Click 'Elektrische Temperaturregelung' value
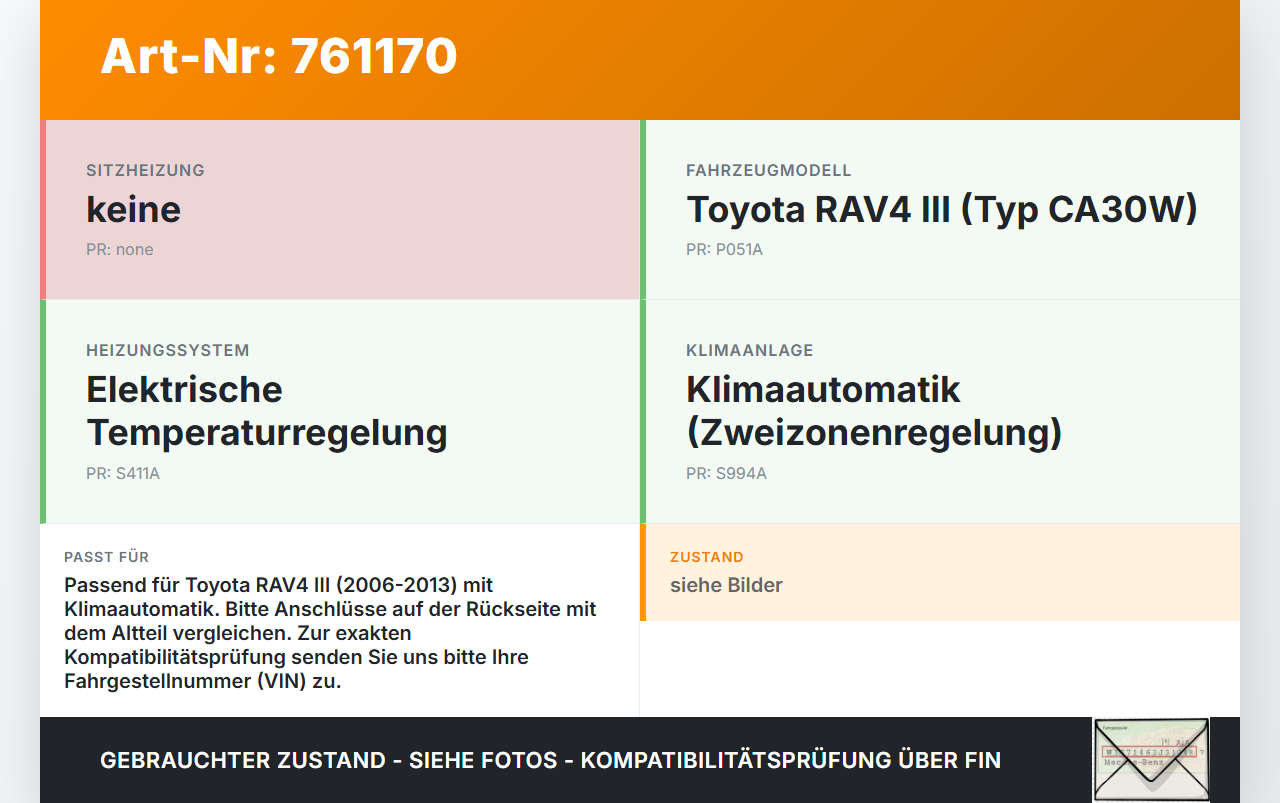Image resolution: width=1280 pixels, height=803 pixels. (267, 411)
